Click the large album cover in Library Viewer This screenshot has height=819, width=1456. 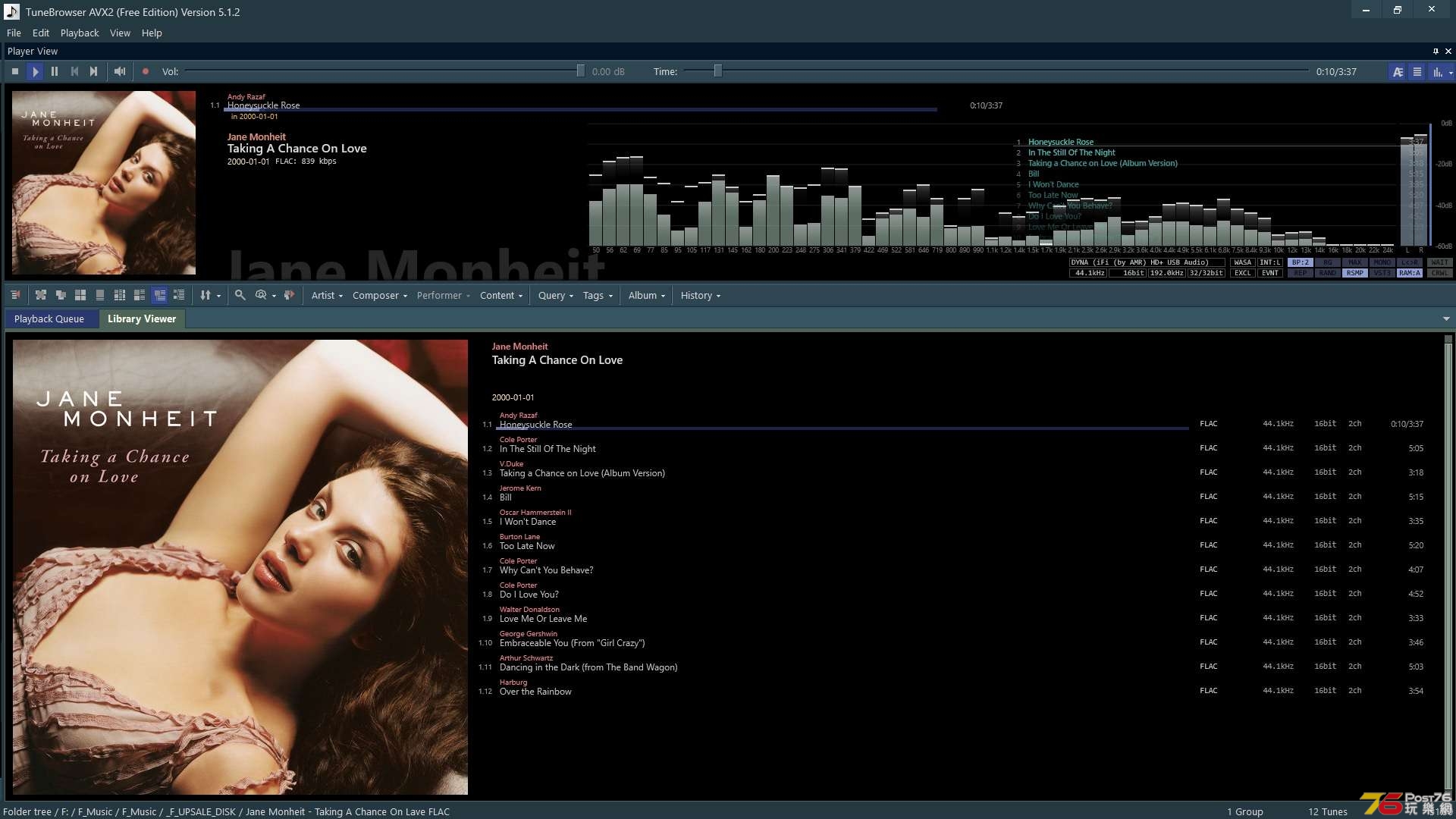tap(240, 567)
